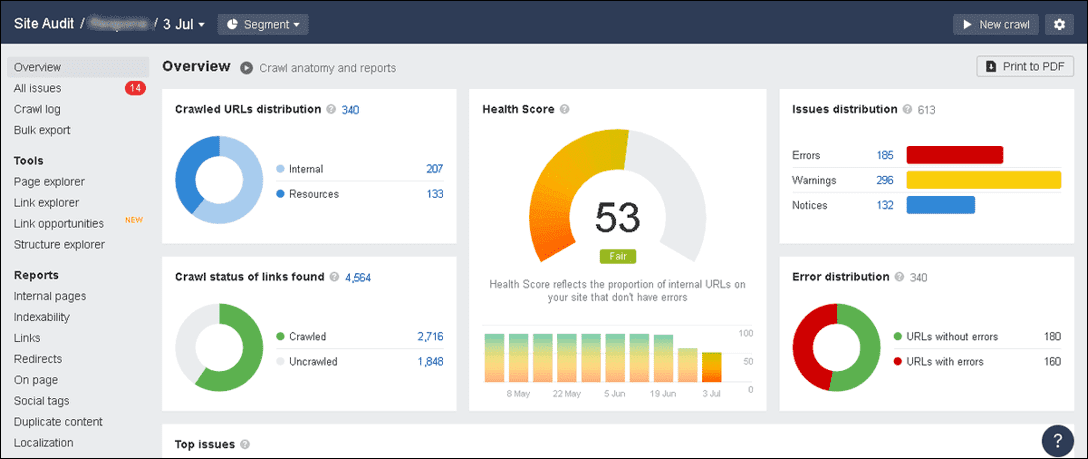Open Social tags report
This screenshot has height=459, width=1088.
click(x=42, y=401)
